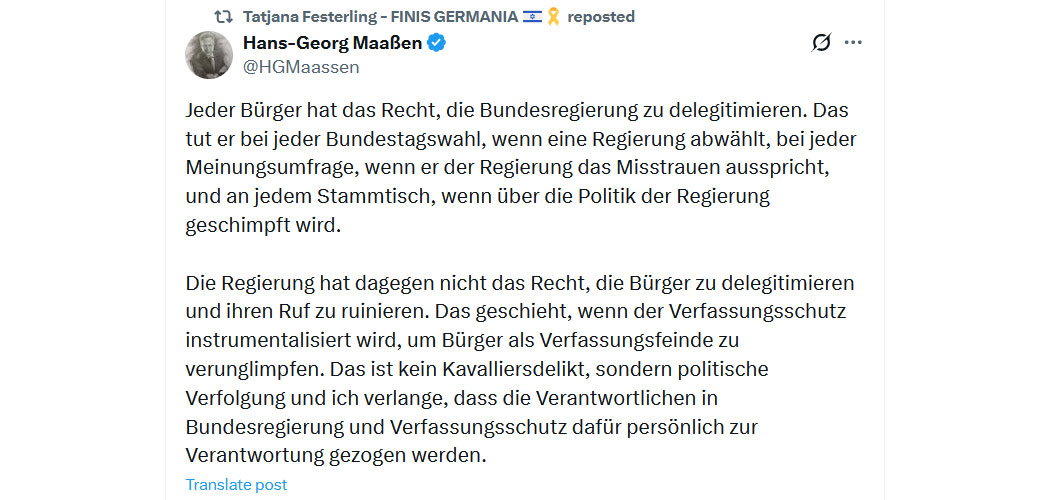Click the word 'reposted' in the header line
The image size is (1050, 500).
click(x=601, y=17)
